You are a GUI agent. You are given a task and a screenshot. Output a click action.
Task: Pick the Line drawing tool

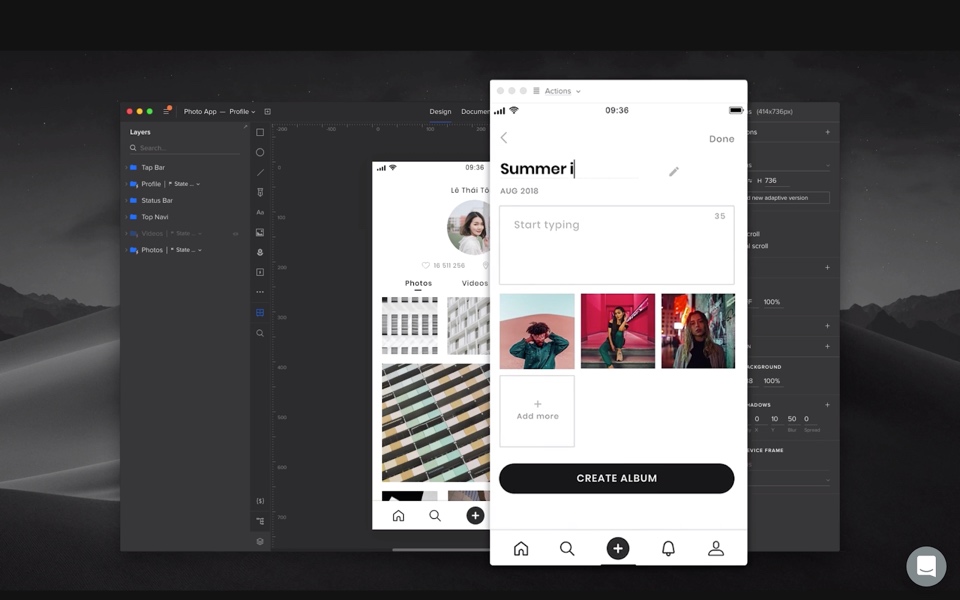click(260, 172)
